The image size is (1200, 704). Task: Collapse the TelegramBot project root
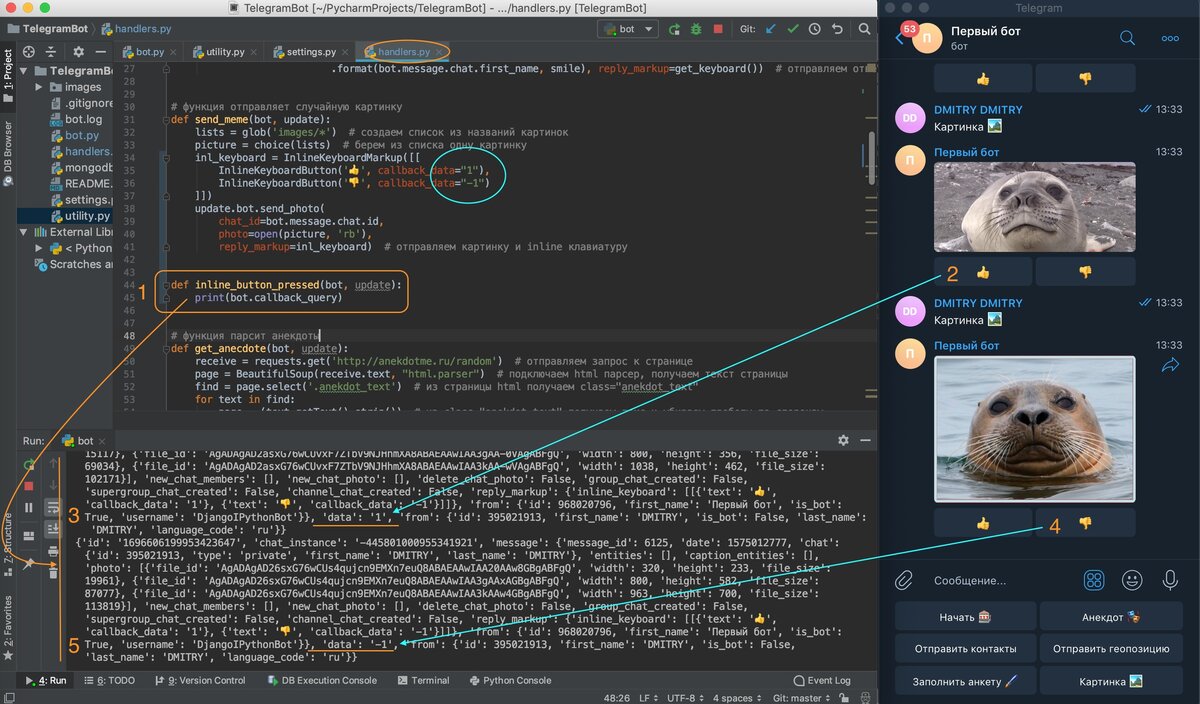tap(25, 71)
